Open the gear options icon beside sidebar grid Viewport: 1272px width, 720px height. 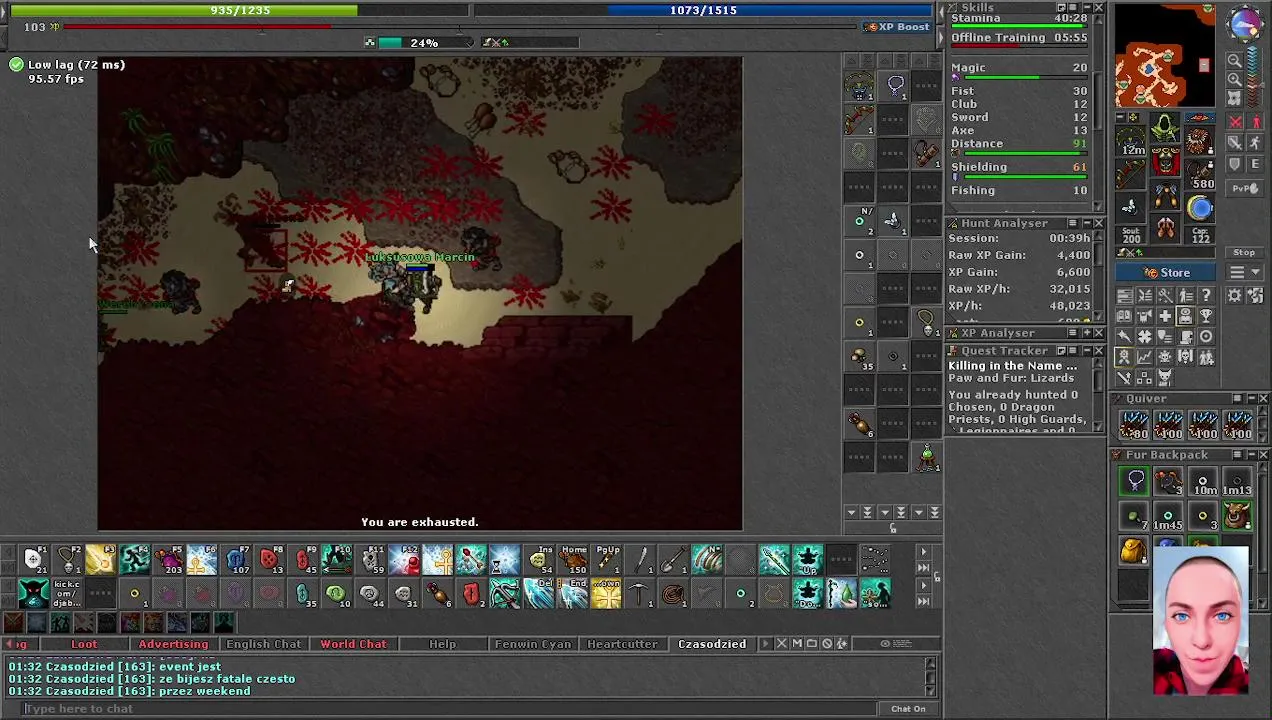pos(1235,295)
